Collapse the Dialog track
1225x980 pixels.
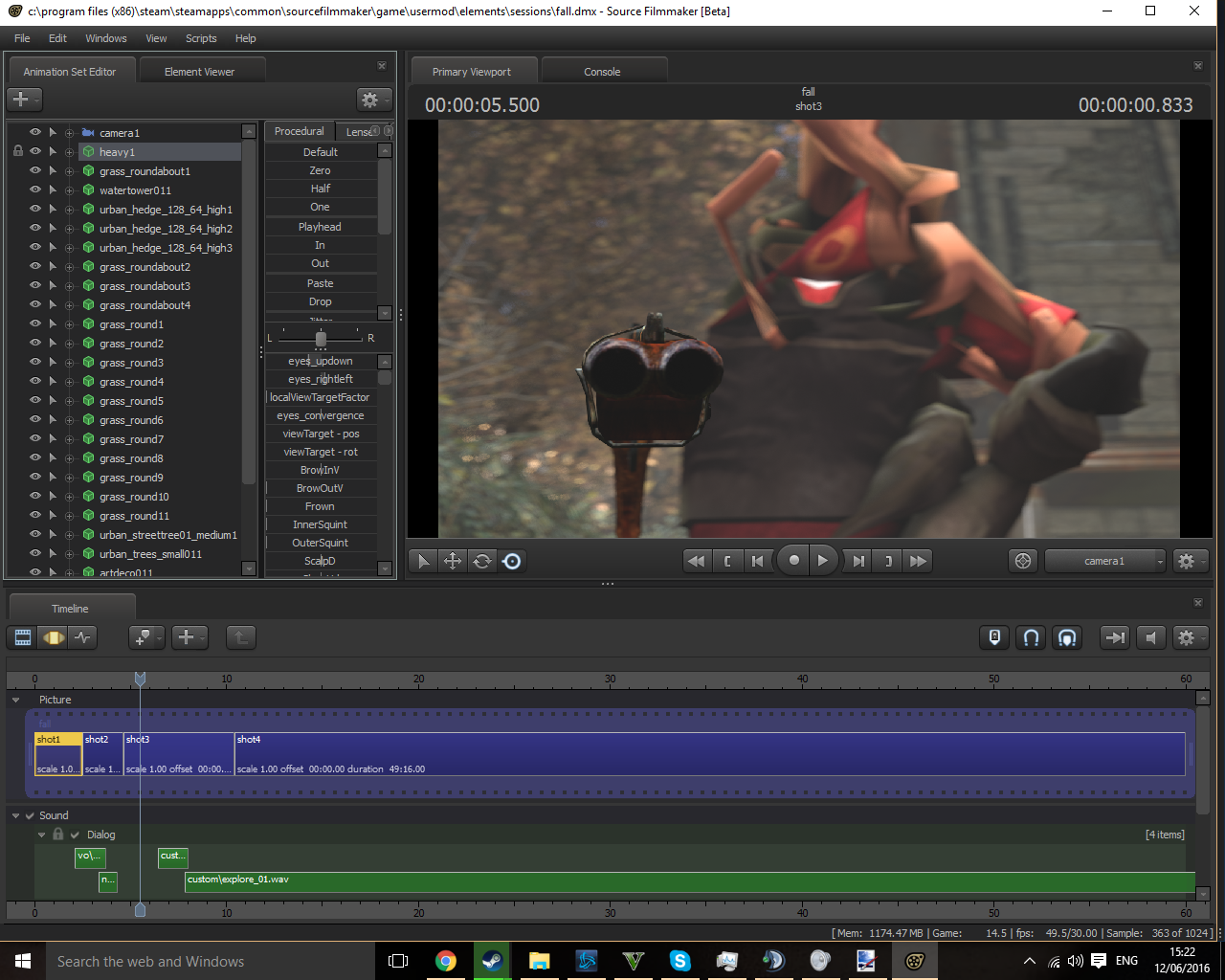pyautogui.click(x=42, y=835)
